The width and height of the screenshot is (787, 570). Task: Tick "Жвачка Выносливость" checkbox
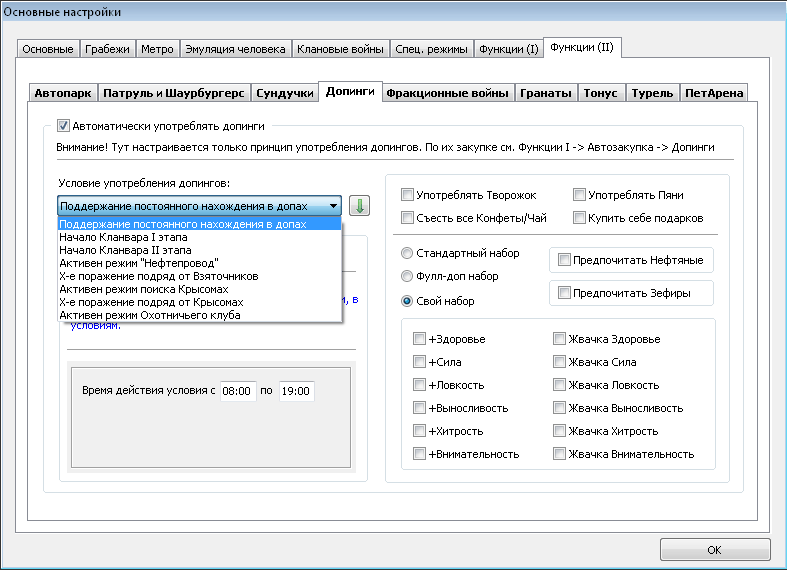click(x=559, y=408)
